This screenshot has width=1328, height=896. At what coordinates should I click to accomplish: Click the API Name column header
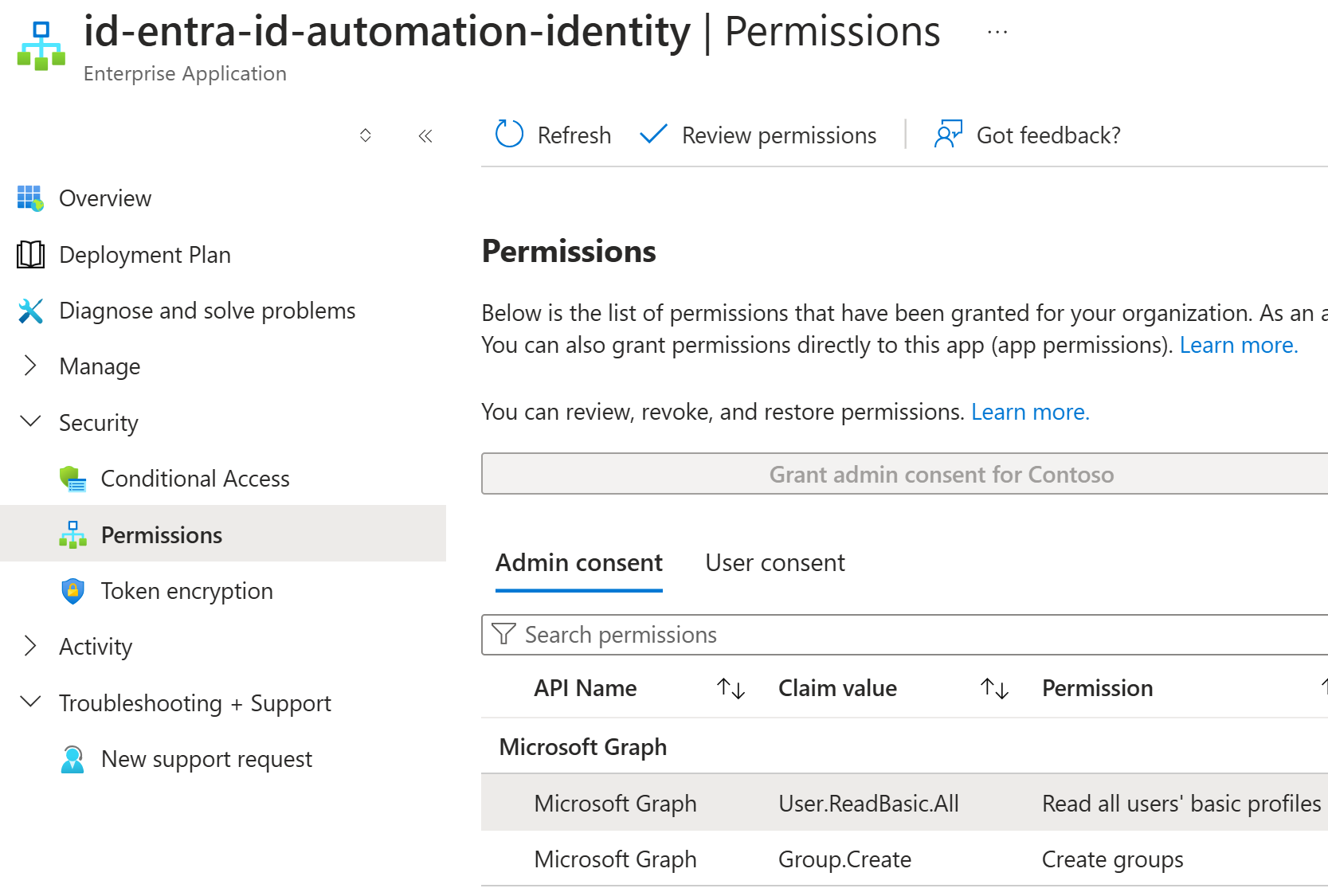[586, 688]
